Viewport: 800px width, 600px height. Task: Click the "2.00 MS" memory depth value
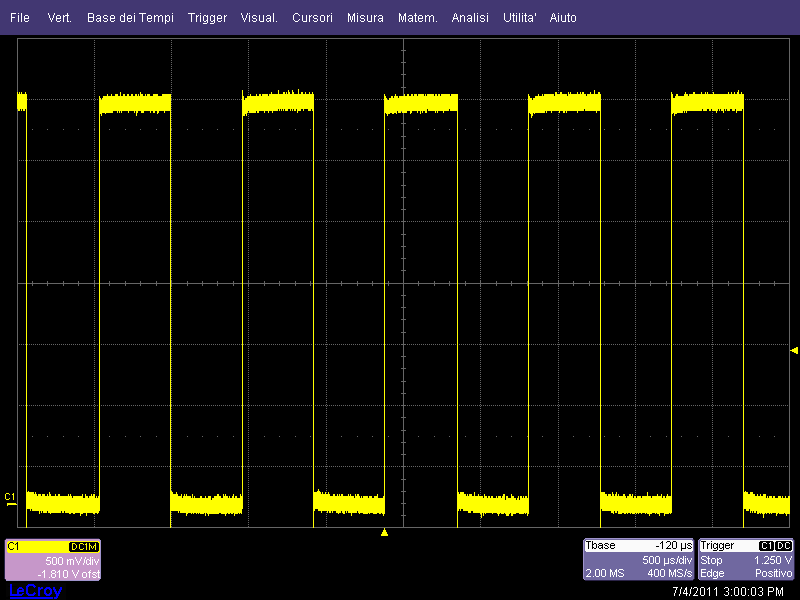(605, 573)
